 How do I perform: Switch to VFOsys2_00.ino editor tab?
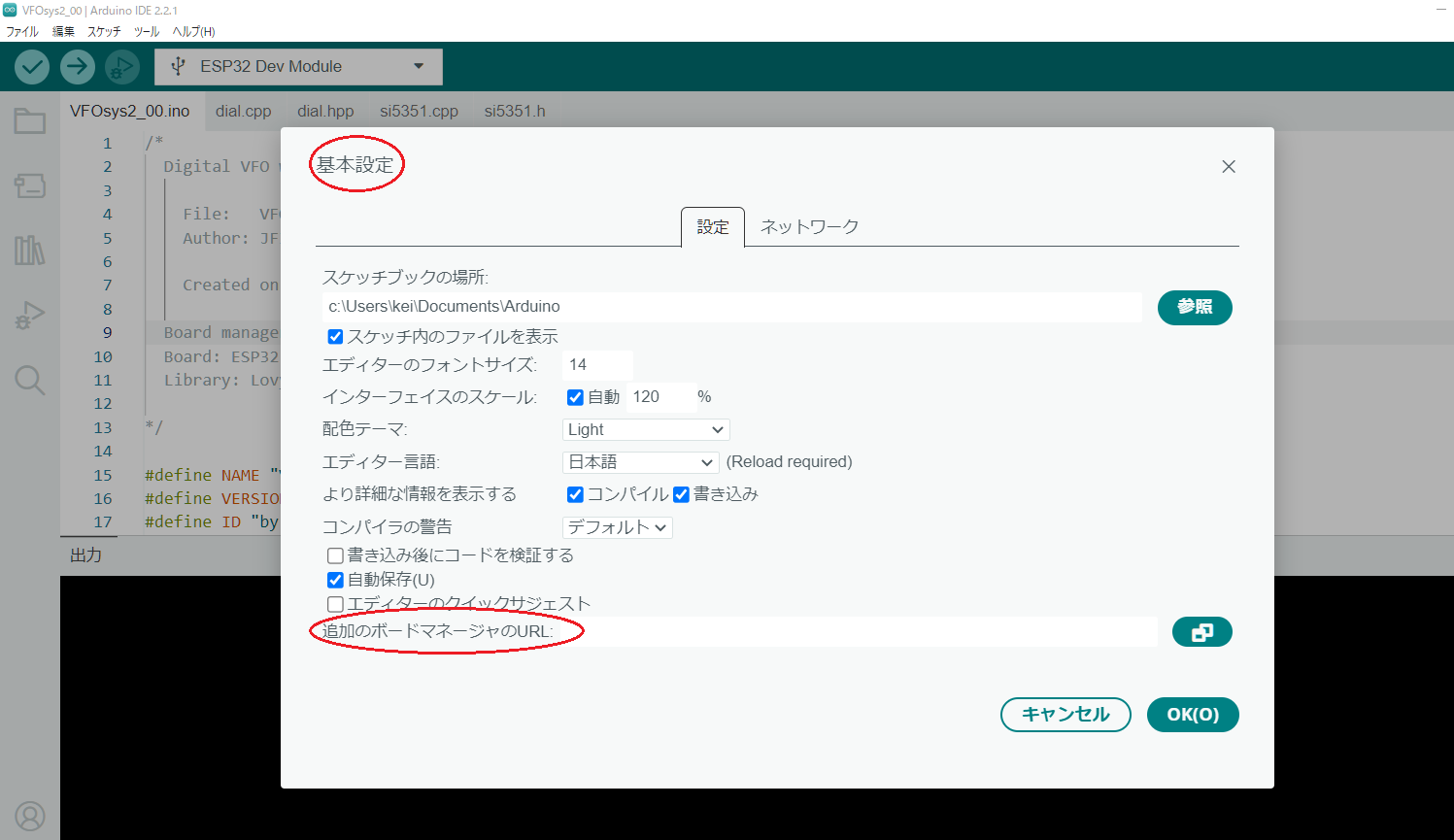(x=130, y=111)
